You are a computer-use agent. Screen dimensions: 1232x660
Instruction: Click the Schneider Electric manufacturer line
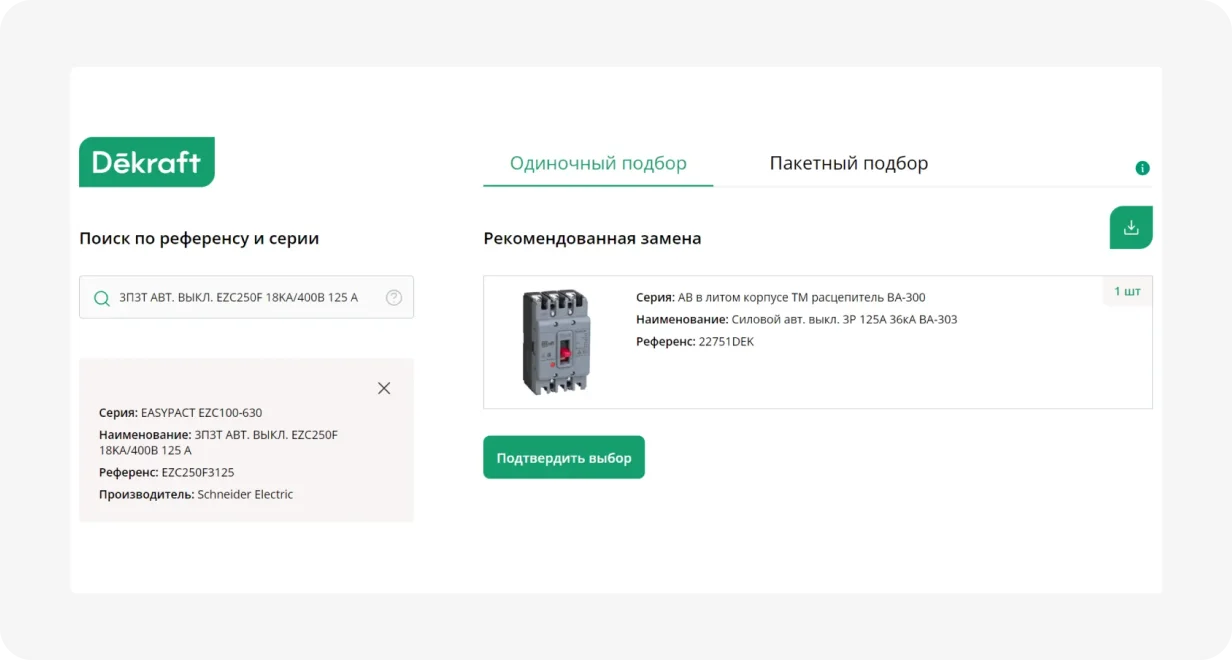click(196, 494)
